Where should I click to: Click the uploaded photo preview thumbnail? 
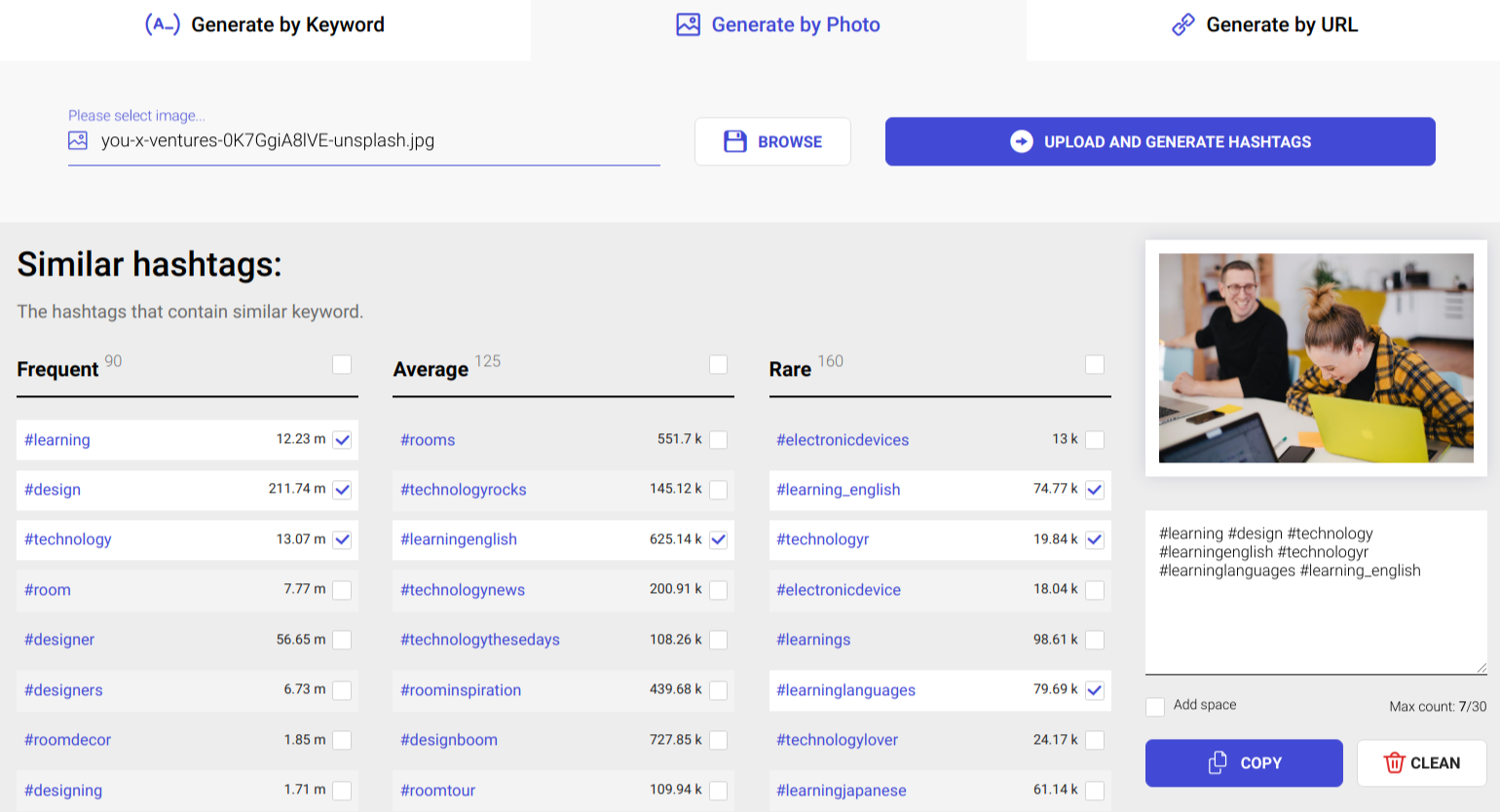[1316, 358]
